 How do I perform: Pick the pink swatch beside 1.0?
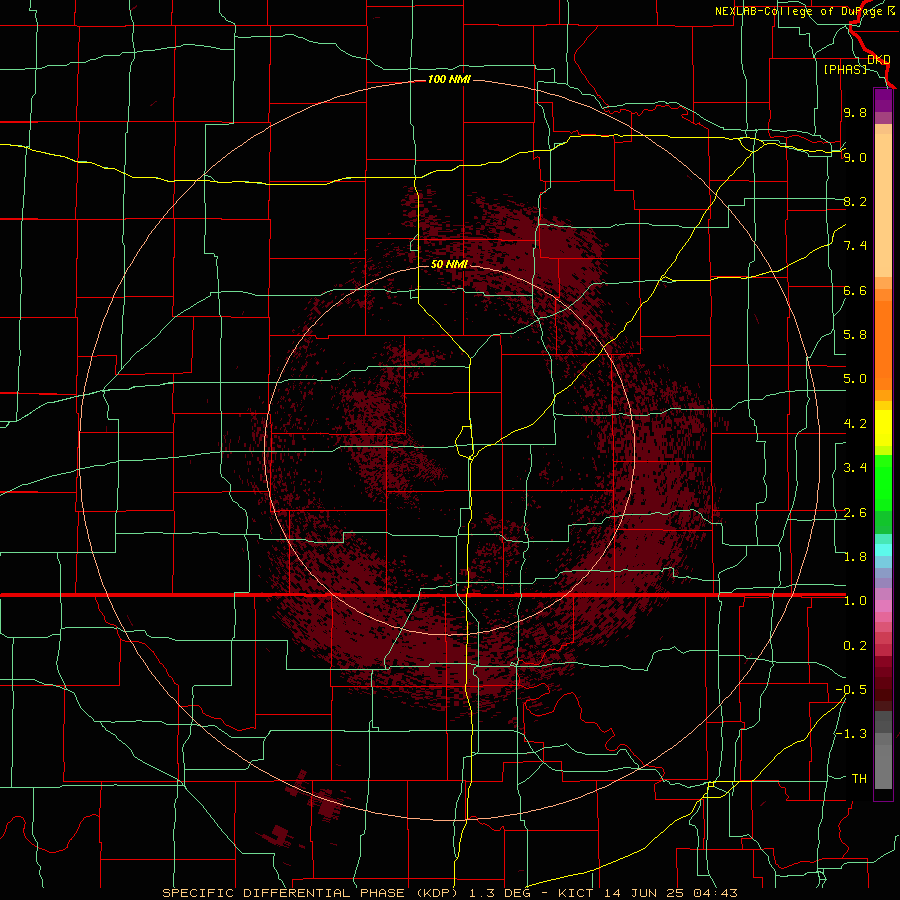pyautogui.click(x=883, y=606)
